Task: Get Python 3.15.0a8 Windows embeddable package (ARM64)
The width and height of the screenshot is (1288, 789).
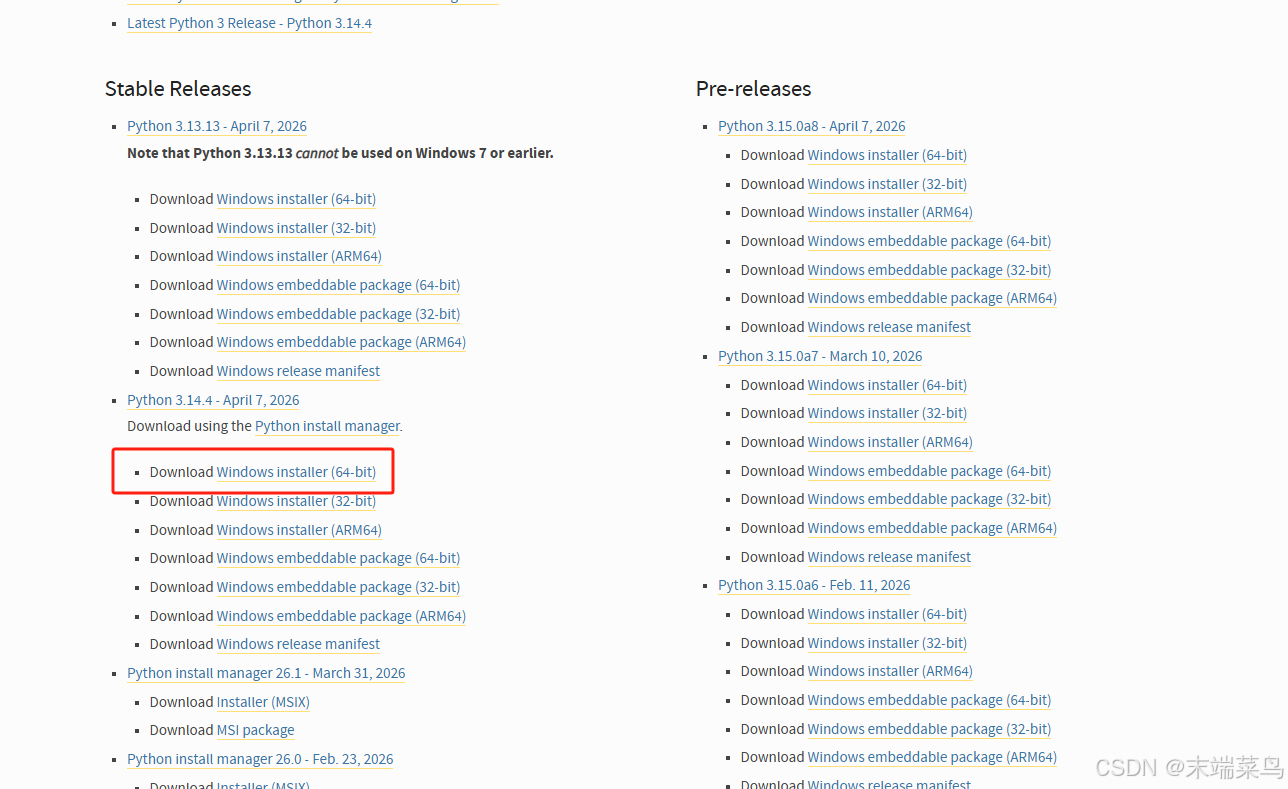Action: [932, 298]
